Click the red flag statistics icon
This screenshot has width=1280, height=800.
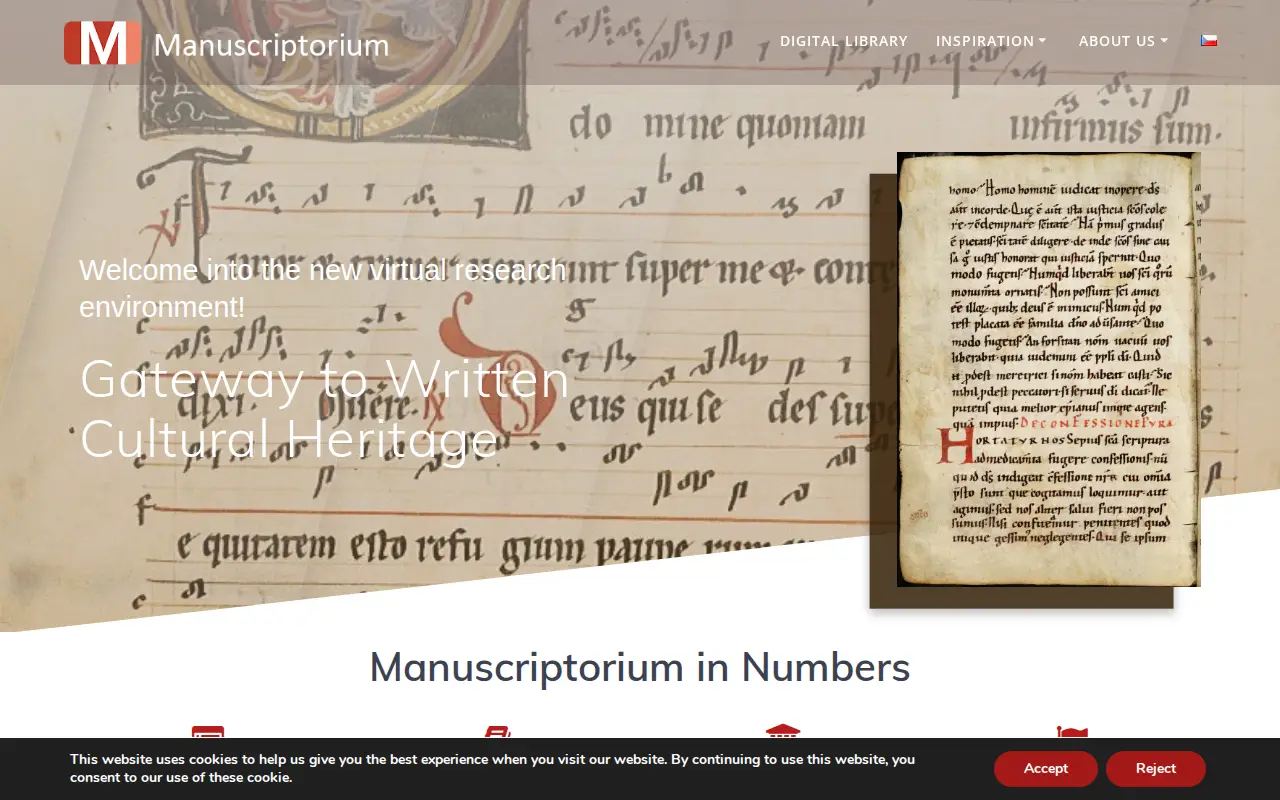(x=1072, y=733)
